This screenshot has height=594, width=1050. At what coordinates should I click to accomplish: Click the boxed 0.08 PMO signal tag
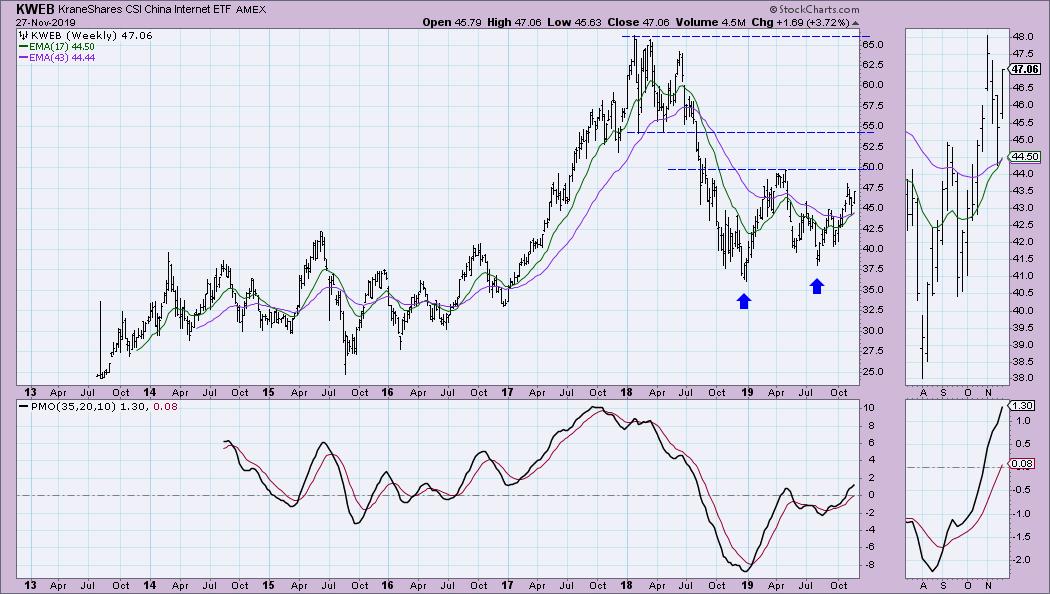1022,463
